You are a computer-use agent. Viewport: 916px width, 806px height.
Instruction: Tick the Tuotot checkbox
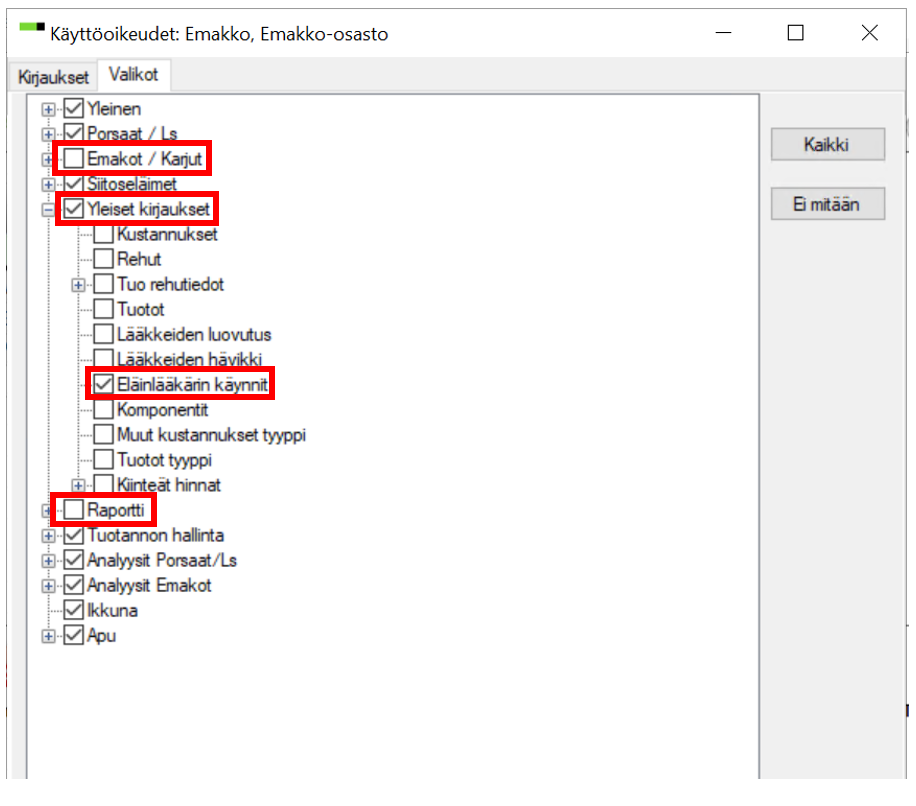[103, 309]
